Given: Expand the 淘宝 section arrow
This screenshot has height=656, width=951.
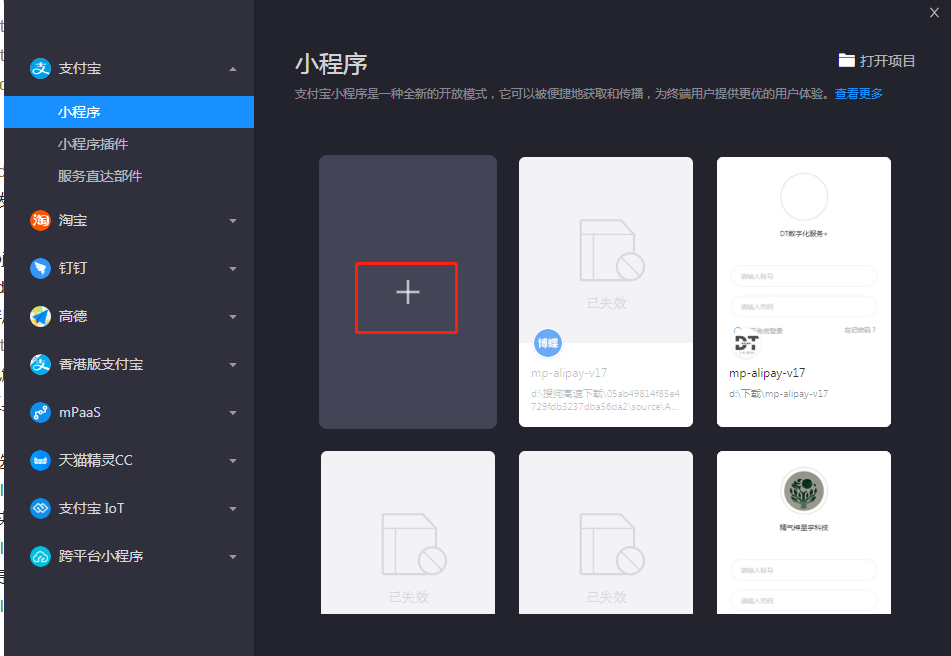Looking at the screenshot, I should click(x=233, y=221).
